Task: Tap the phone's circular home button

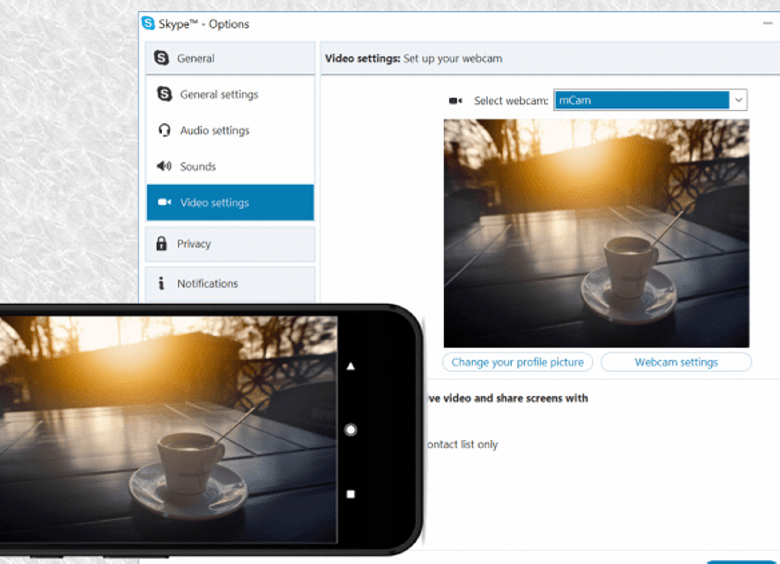Action: [x=351, y=430]
